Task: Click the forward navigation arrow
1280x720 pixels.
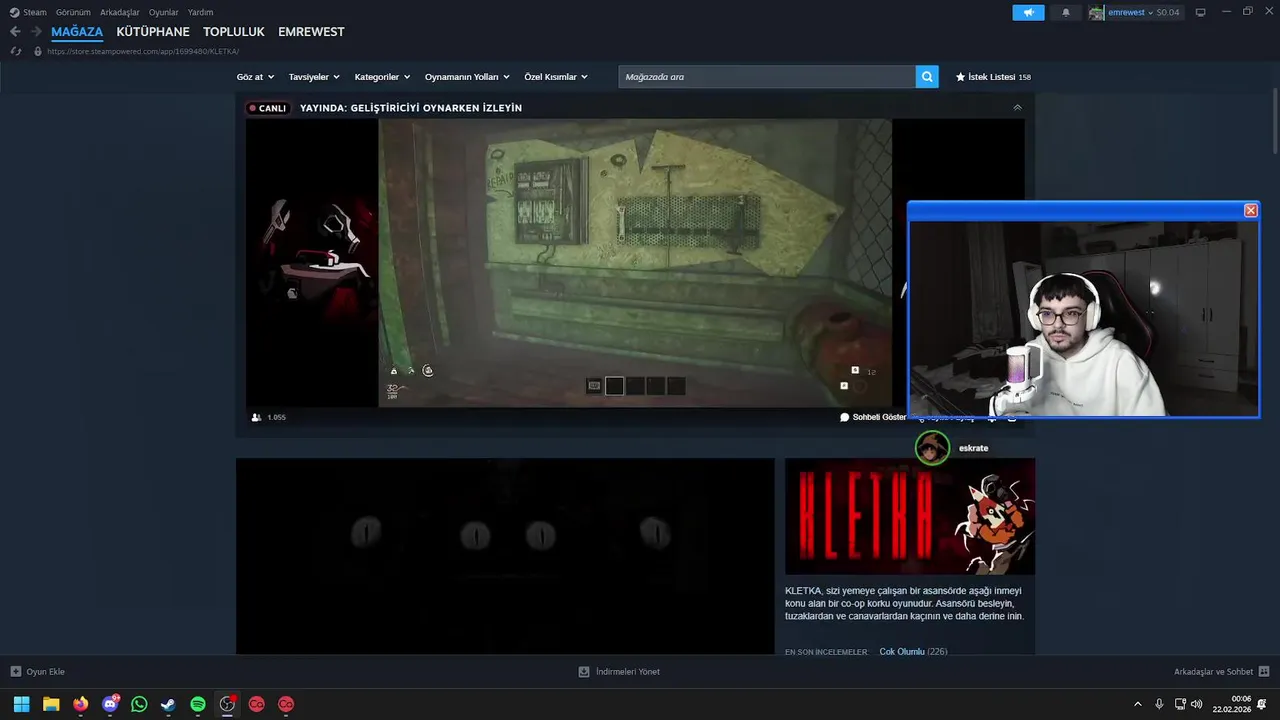Action: [36, 32]
